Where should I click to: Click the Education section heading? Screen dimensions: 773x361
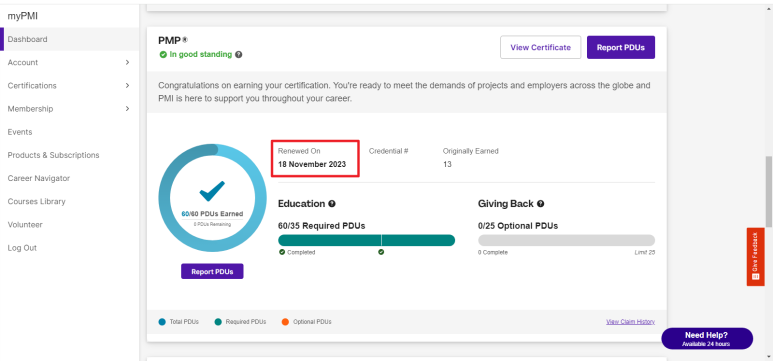tap(301, 204)
